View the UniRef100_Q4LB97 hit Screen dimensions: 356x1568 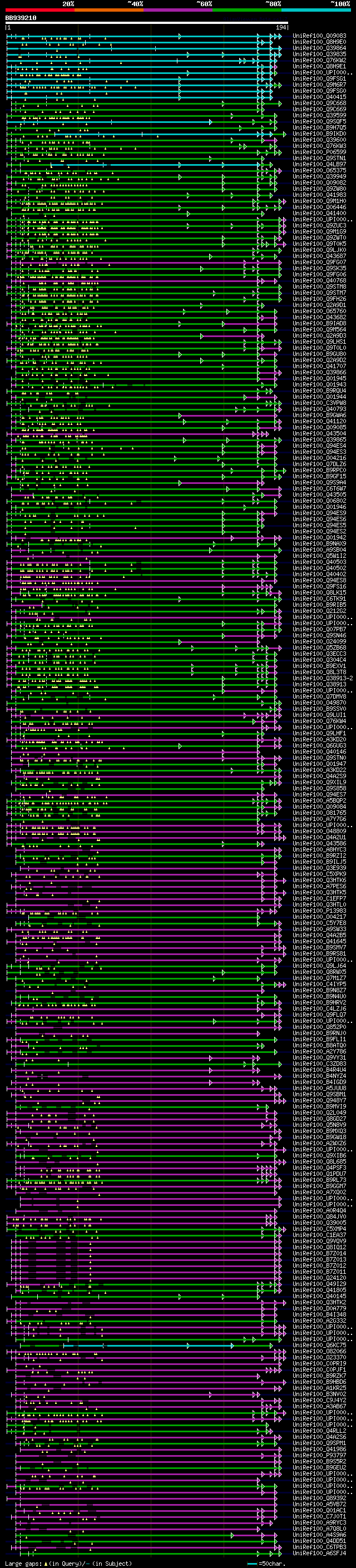pos(319,164)
